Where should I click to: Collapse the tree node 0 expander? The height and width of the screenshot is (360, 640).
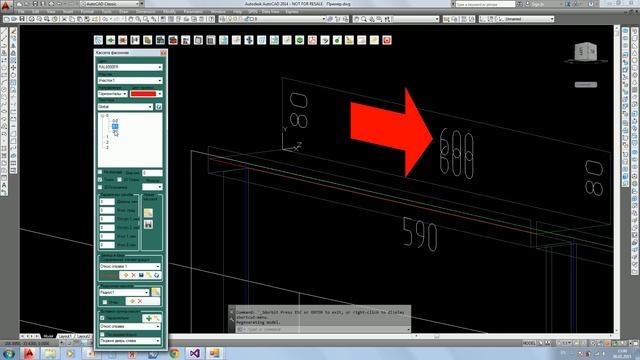click(102, 116)
